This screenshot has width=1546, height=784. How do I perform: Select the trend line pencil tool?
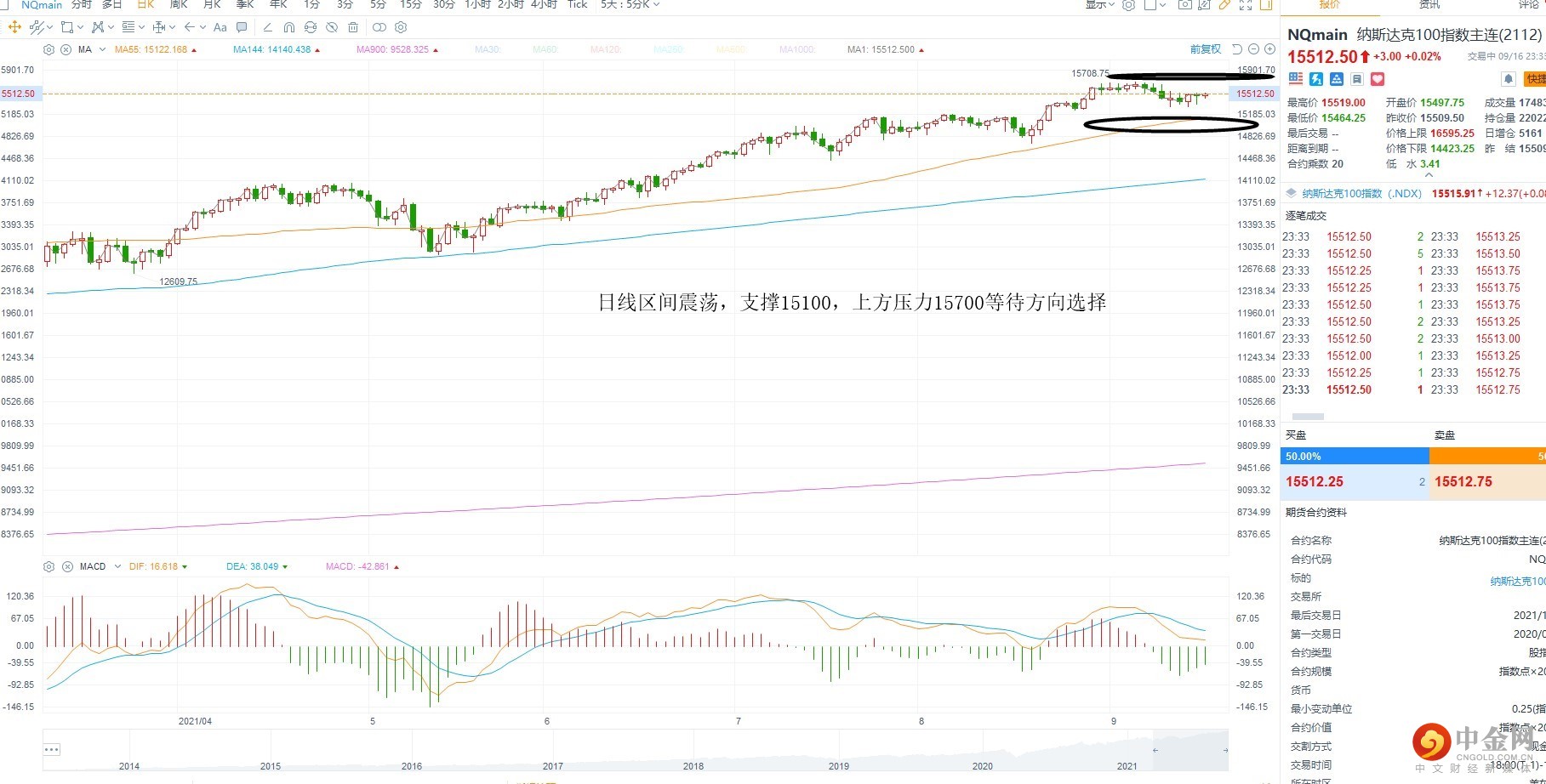[268, 27]
